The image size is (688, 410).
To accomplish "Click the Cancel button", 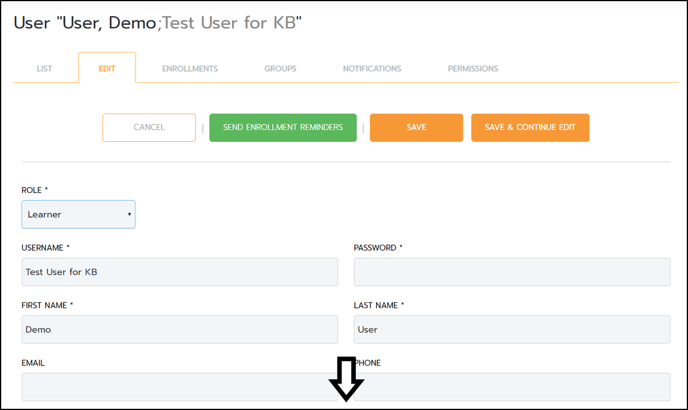I will (149, 127).
